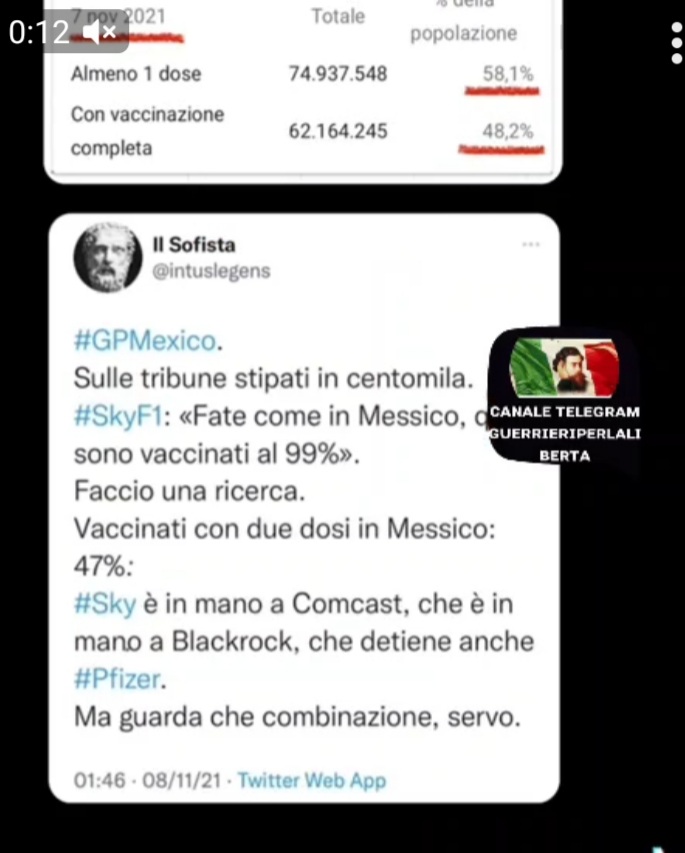Viewport: 685px width, 853px height.
Task: Open the three-dot options menu
Action: pyautogui.click(x=676, y=43)
